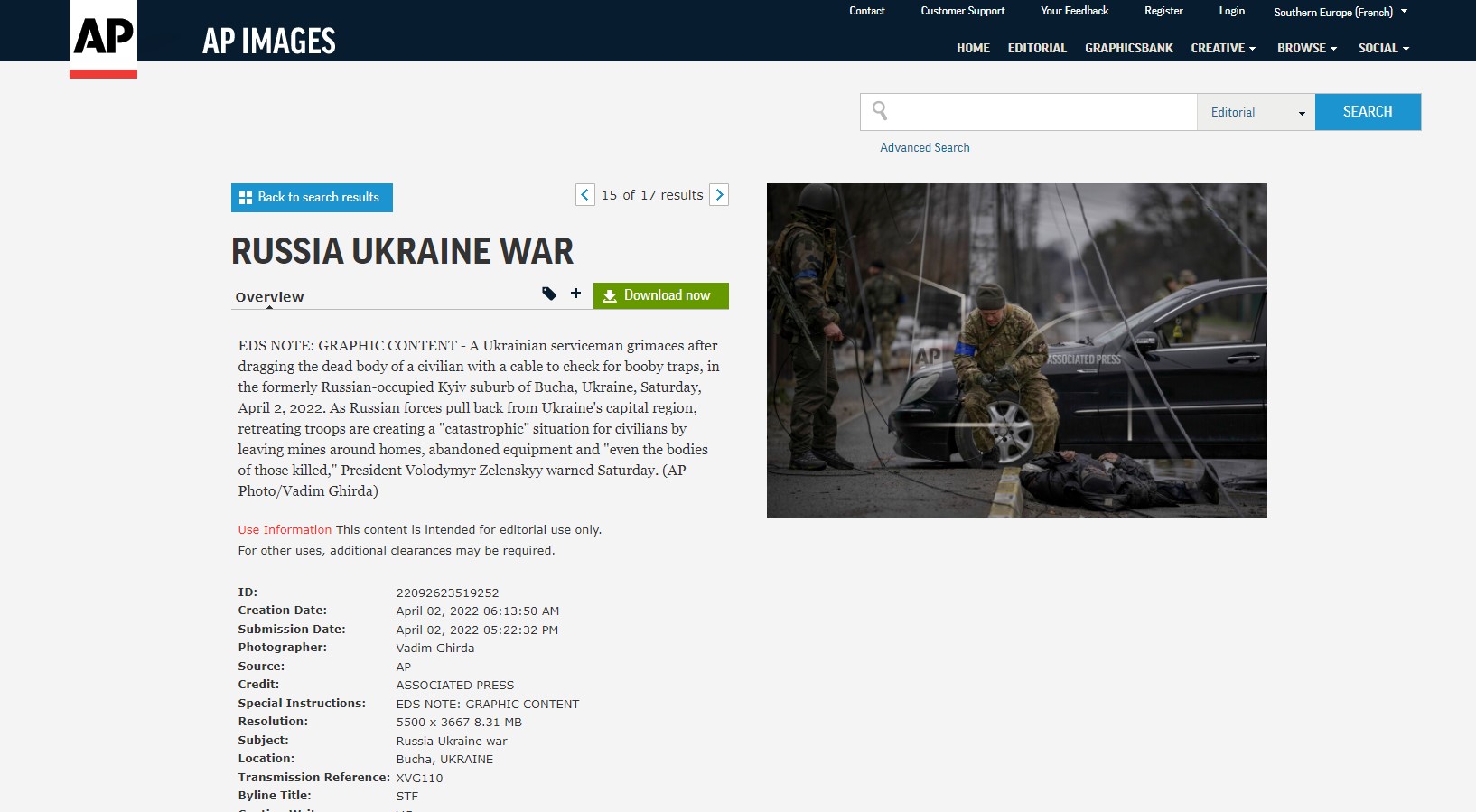Select the Overview tab
The image size is (1476, 812).
pos(269,297)
